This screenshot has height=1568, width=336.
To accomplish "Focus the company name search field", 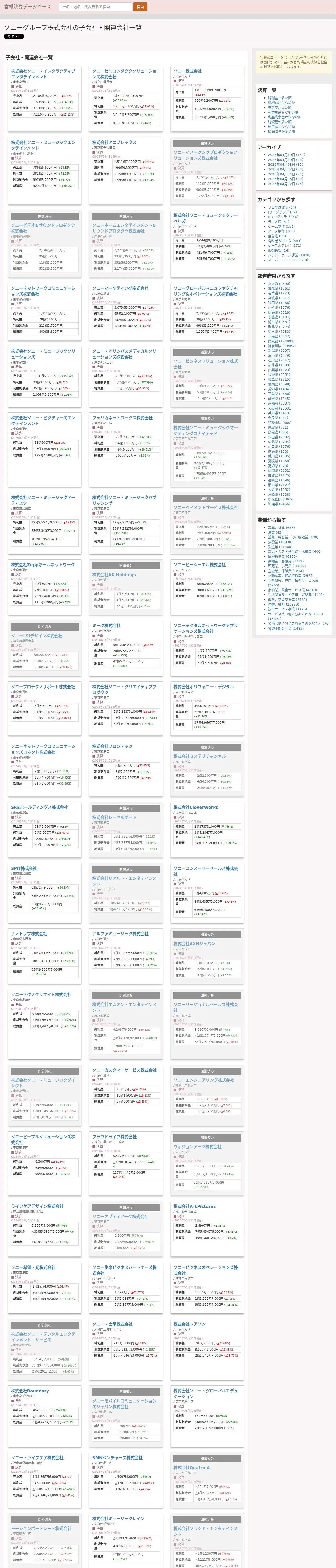I will [x=96, y=7].
